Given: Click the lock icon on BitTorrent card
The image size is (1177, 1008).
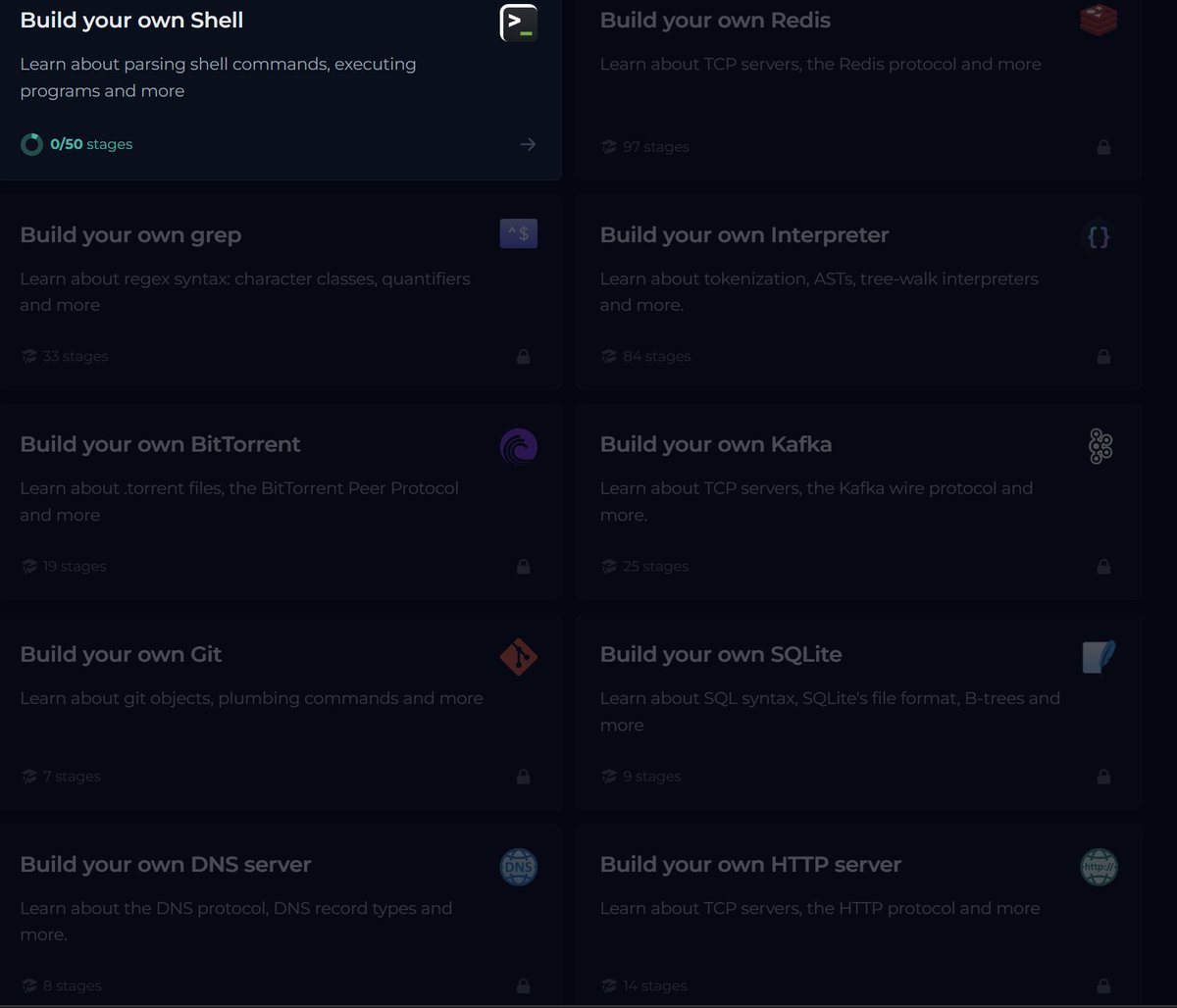Looking at the screenshot, I should click(x=523, y=566).
